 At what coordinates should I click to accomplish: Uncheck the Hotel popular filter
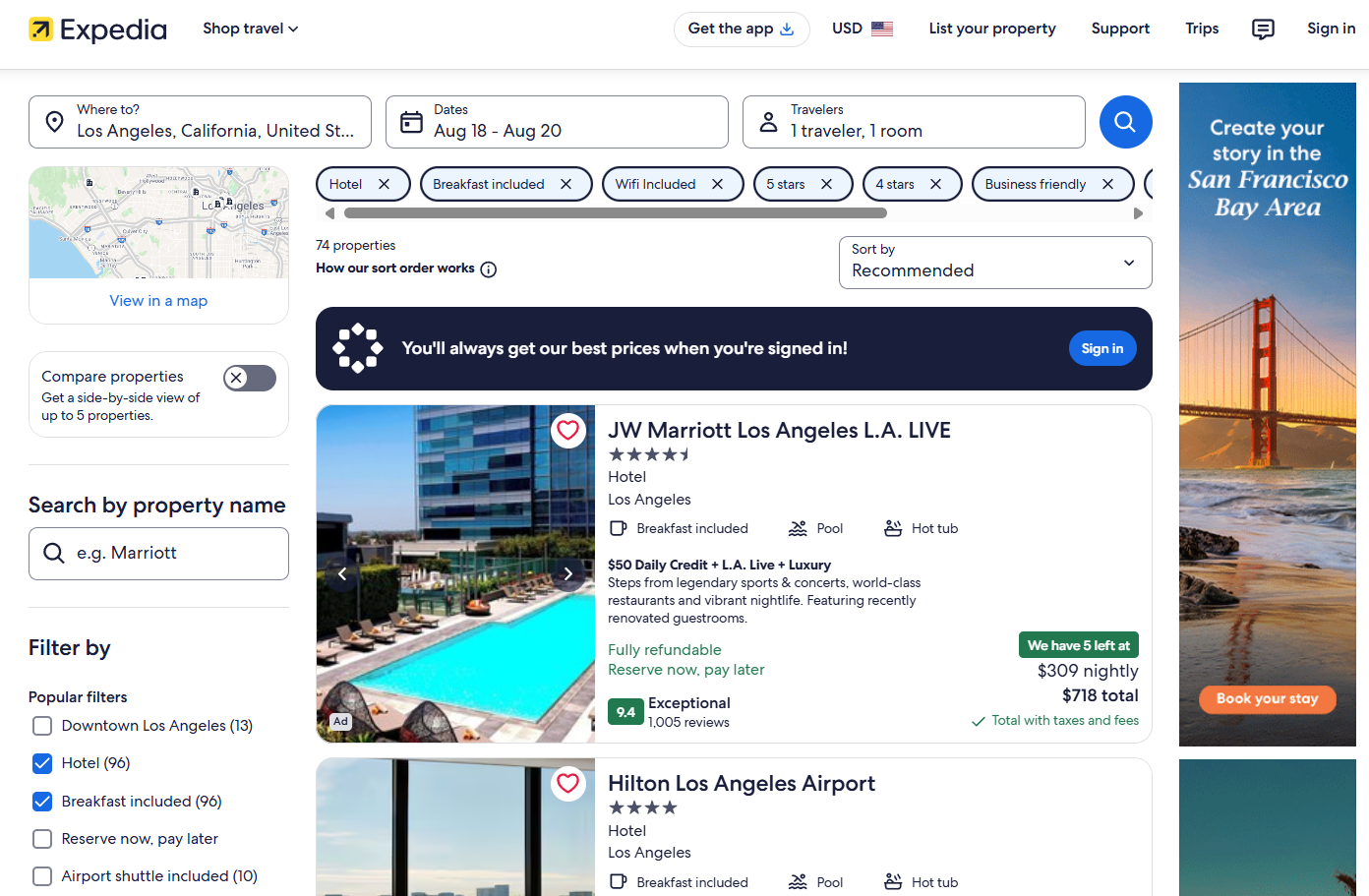(x=42, y=763)
